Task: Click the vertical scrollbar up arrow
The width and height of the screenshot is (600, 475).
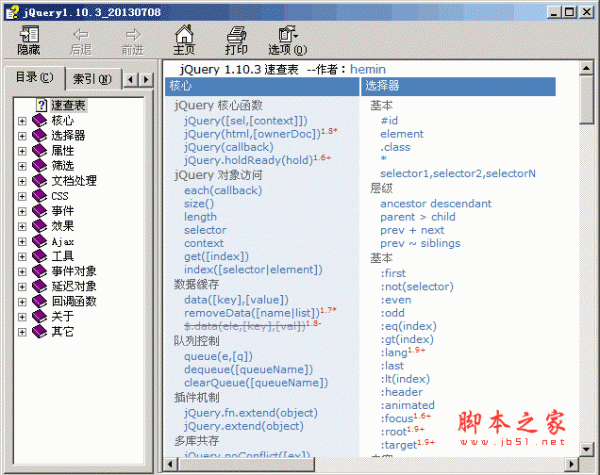Action: click(586, 69)
